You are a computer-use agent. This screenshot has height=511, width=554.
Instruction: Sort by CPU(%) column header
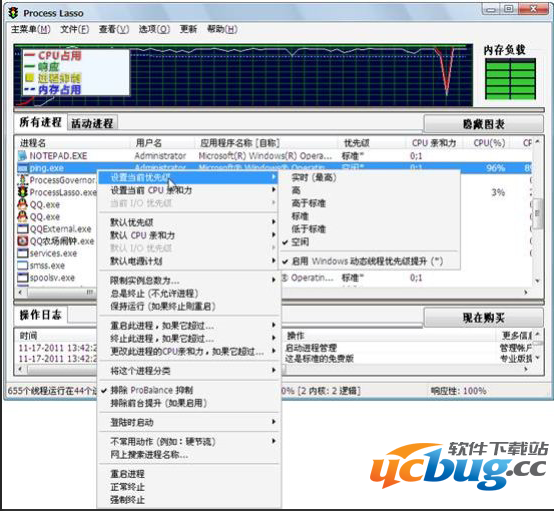tap(489, 143)
